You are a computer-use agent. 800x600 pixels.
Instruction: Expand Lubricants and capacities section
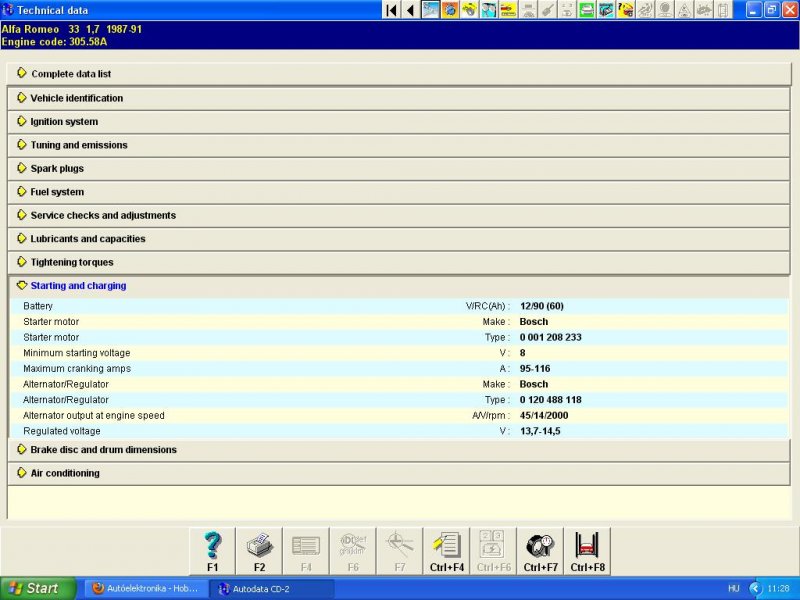point(399,239)
